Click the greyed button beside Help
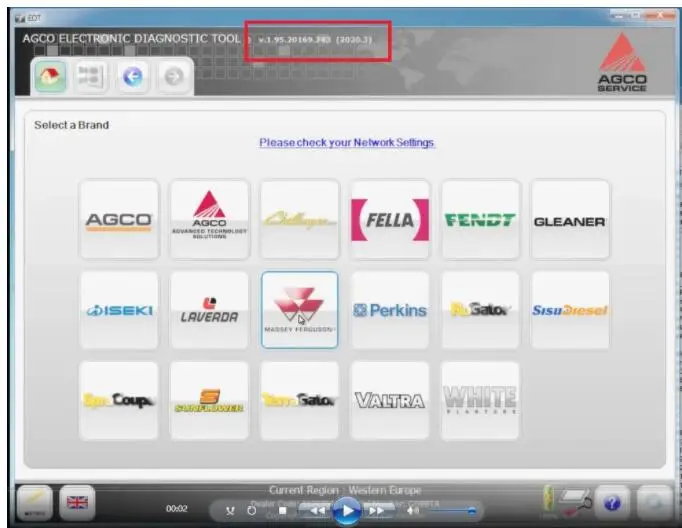The height and width of the screenshot is (528, 682). click(655, 503)
